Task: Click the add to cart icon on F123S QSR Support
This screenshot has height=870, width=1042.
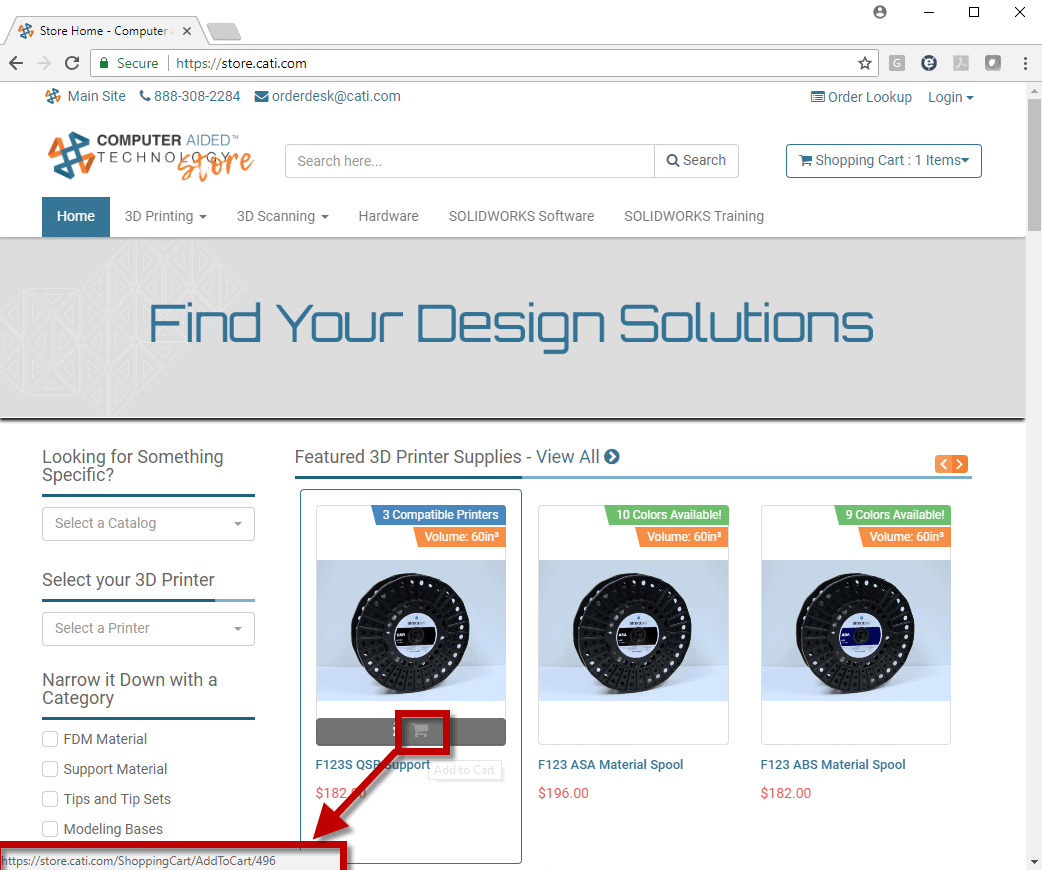Action: (420, 731)
